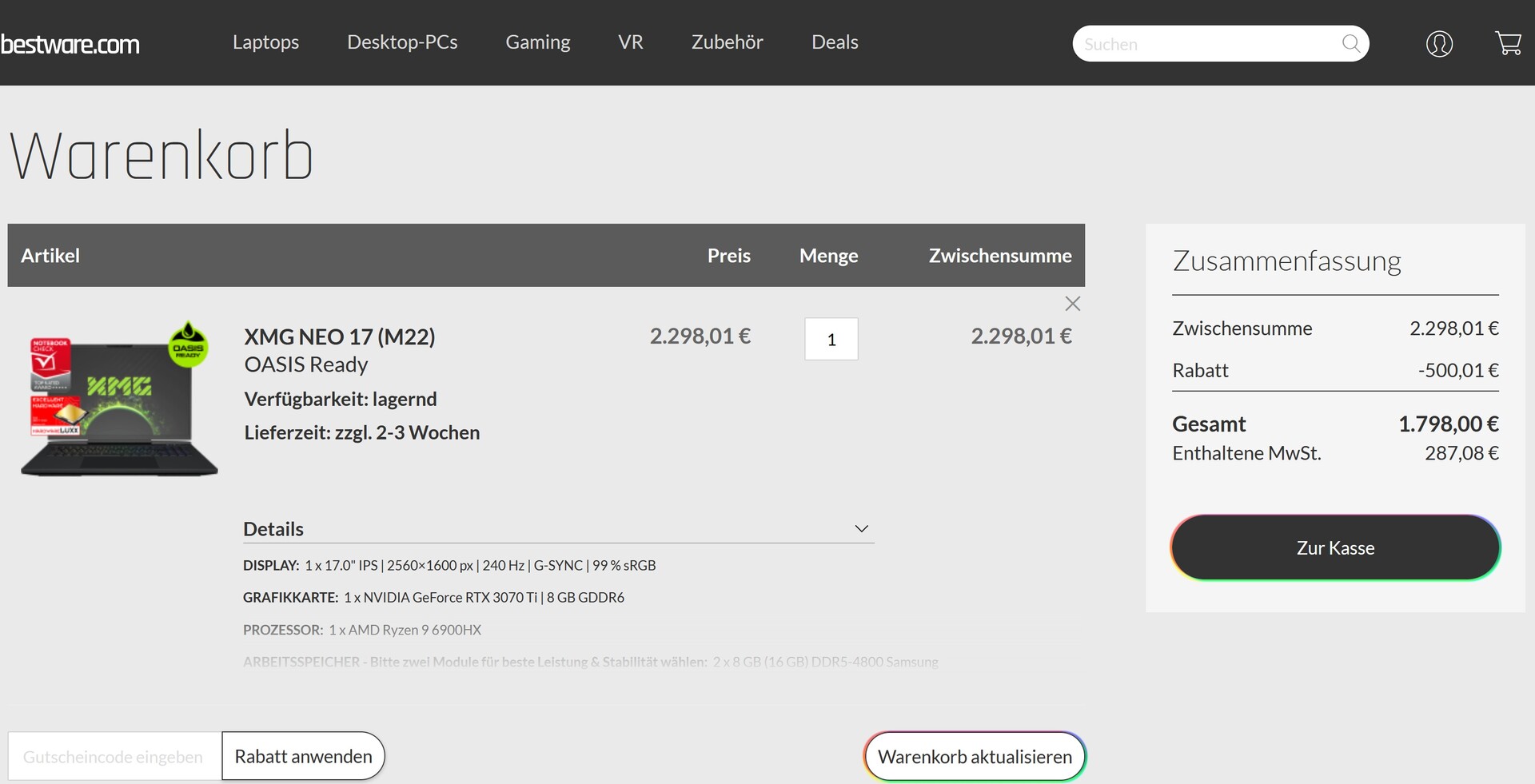This screenshot has height=784, width=1535.
Task: Open the user account icon
Action: point(1439,43)
